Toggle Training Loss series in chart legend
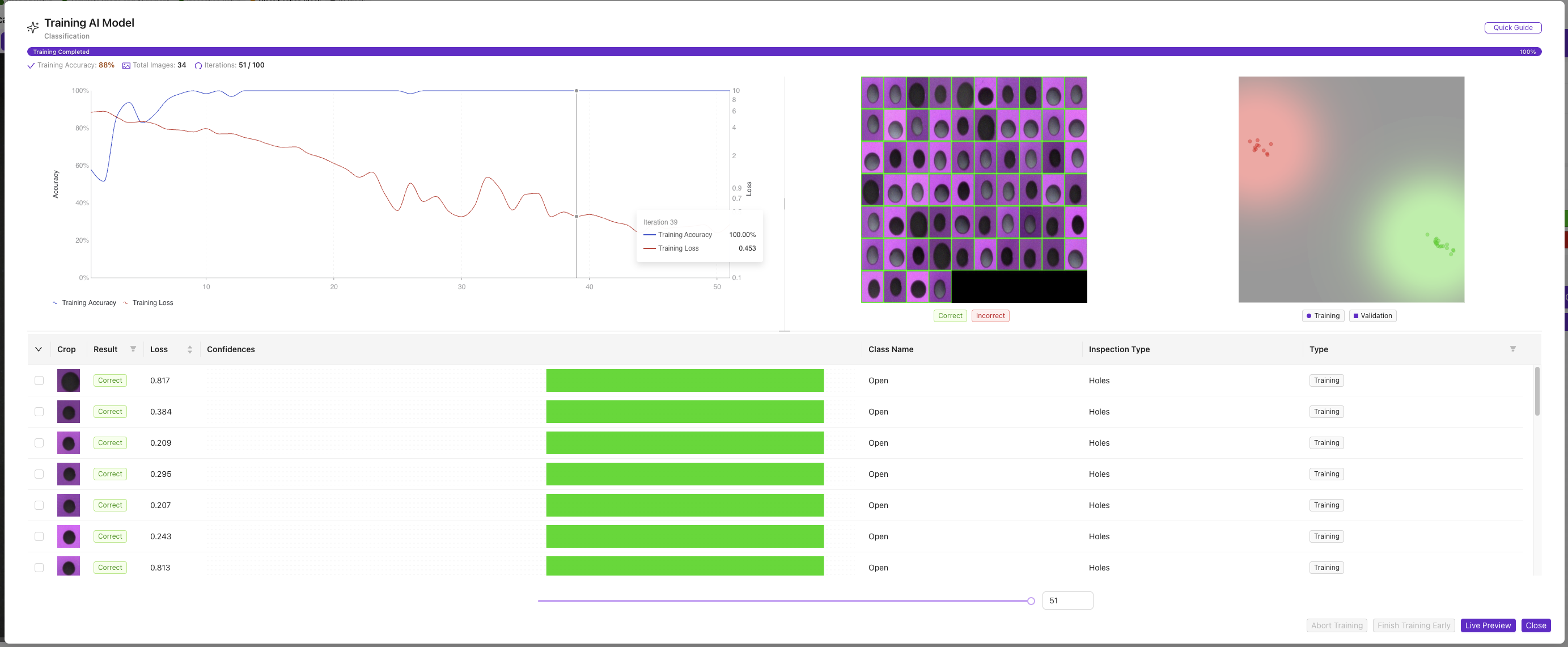 [x=148, y=302]
